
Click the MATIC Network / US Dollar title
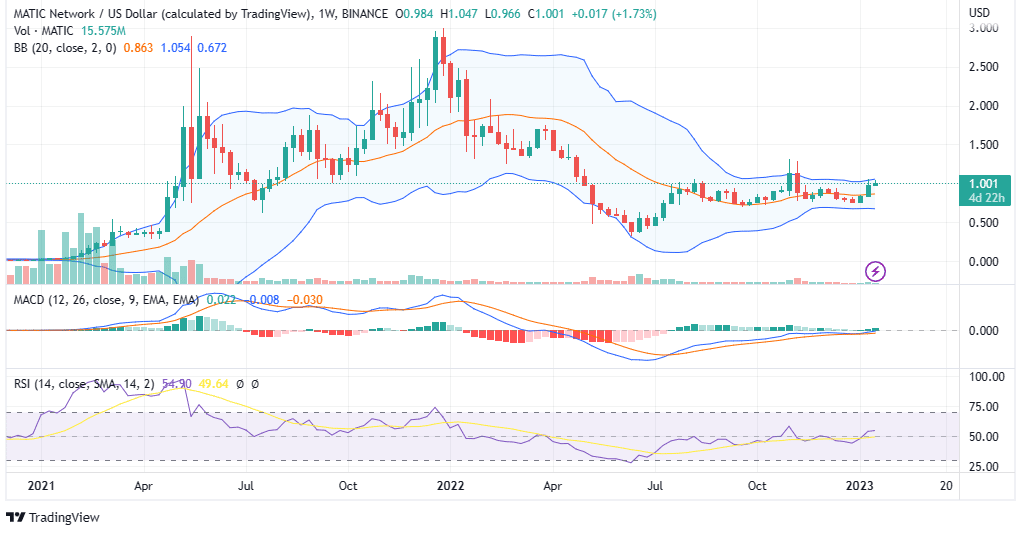point(163,14)
